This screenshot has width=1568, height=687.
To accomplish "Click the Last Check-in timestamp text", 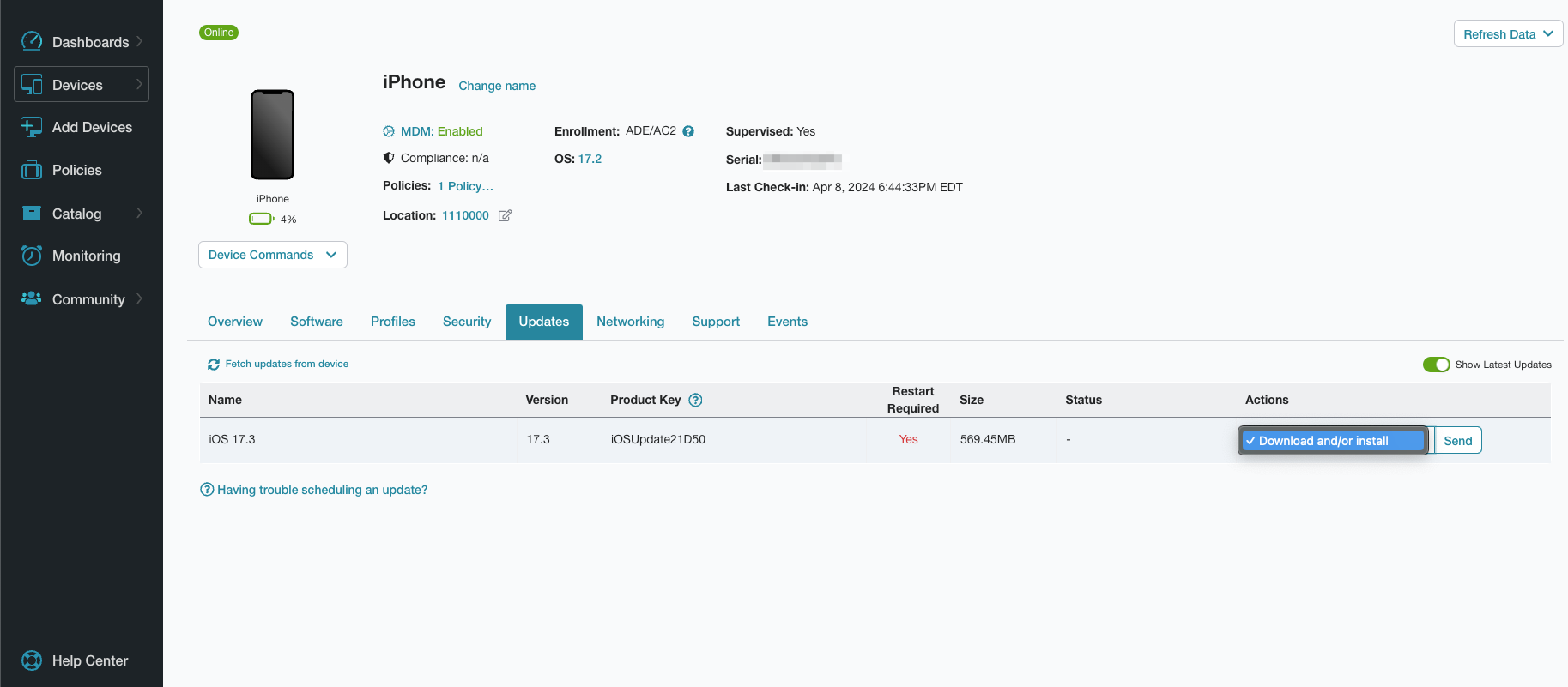I will click(887, 187).
